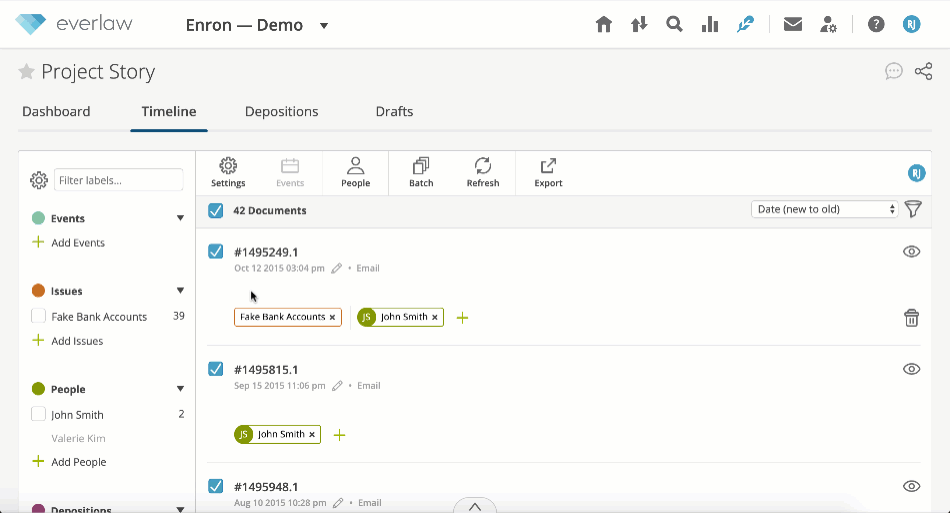Open timeline Settings in toolbar

pyautogui.click(x=228, y=173)
